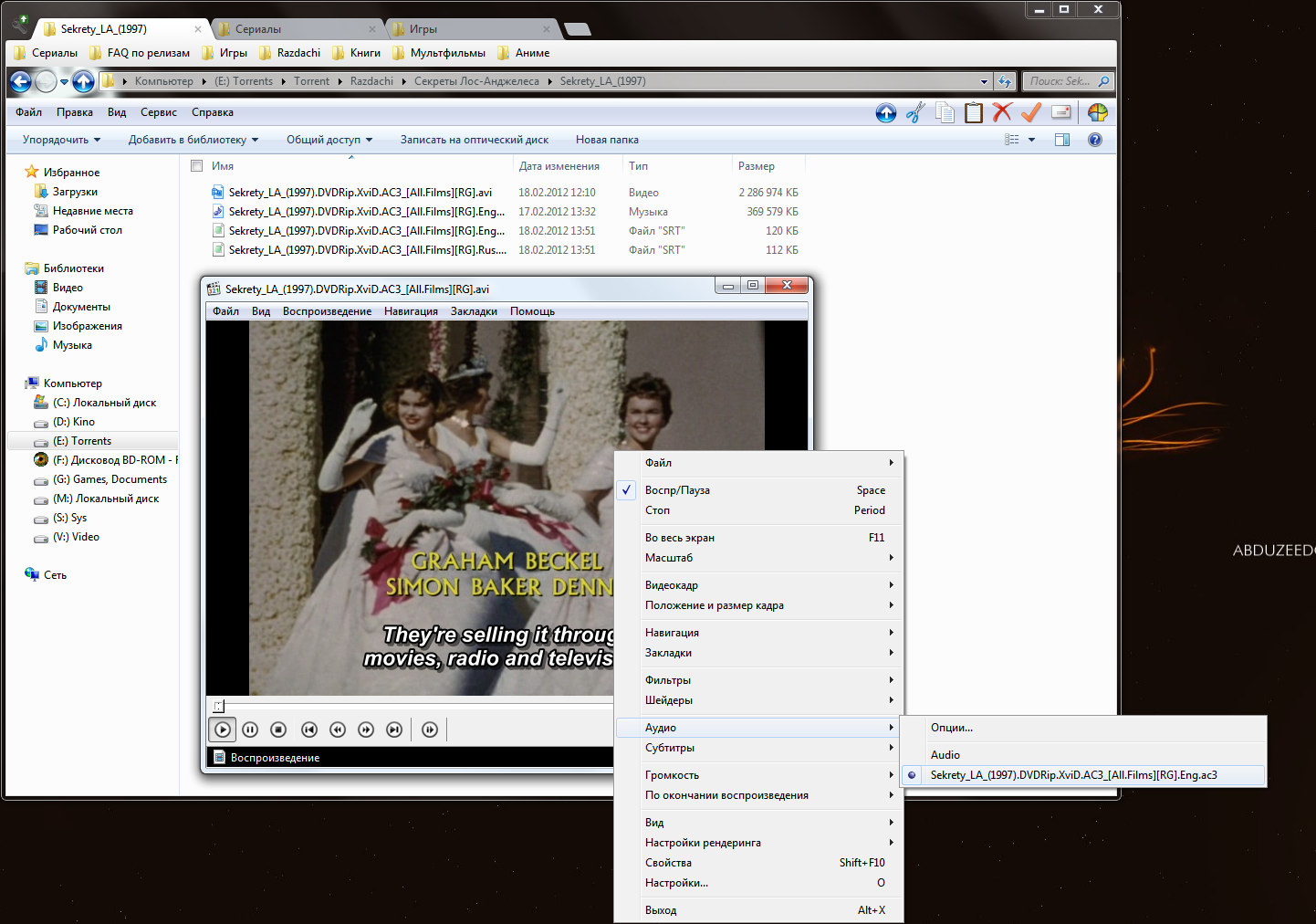Click the orange checkmark Properties icon
The height and width of the screenshot is (924, 1316).
tap(1031, 112)
